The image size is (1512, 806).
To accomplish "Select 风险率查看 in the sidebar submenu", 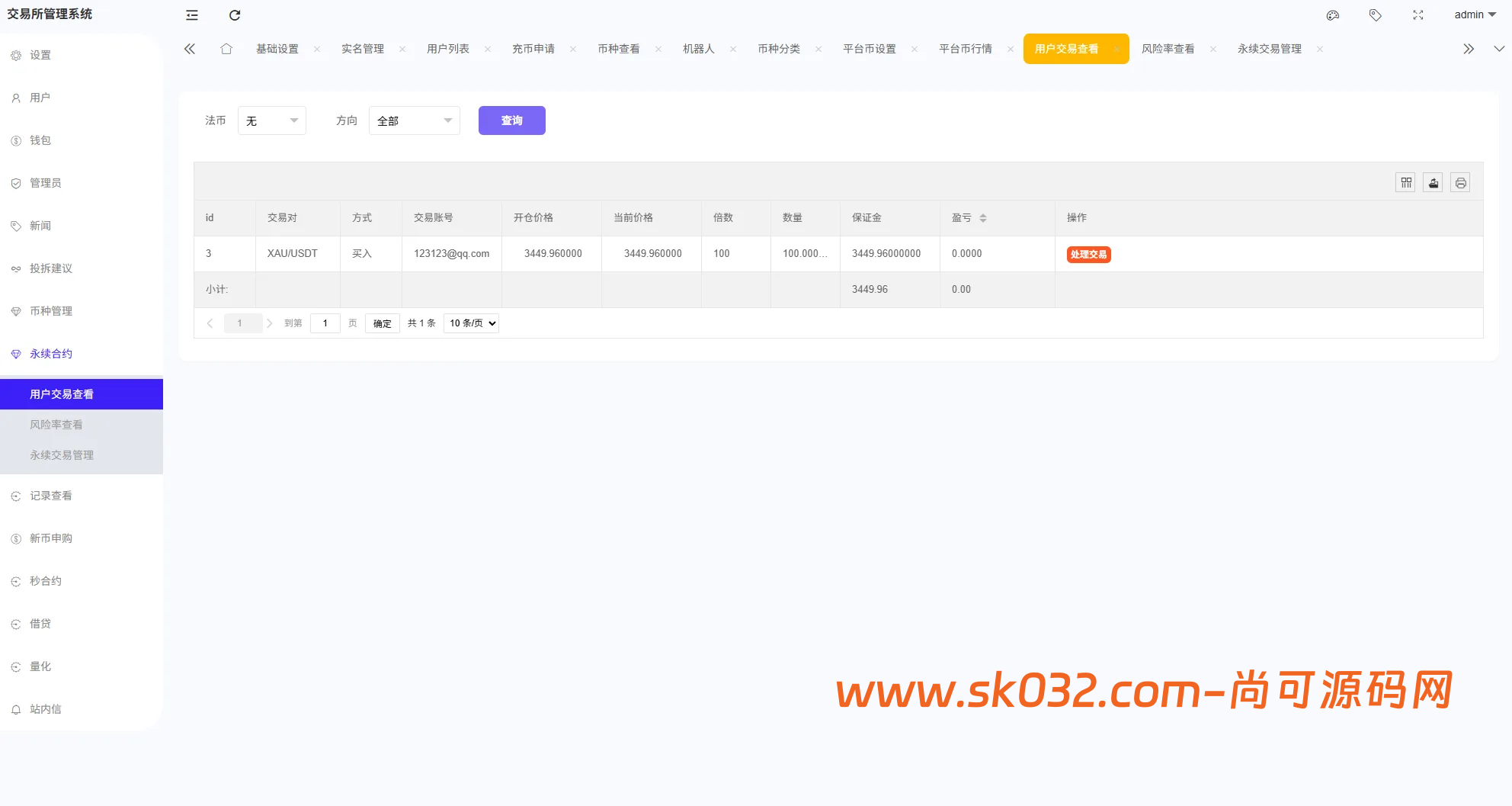I will 82,425.
